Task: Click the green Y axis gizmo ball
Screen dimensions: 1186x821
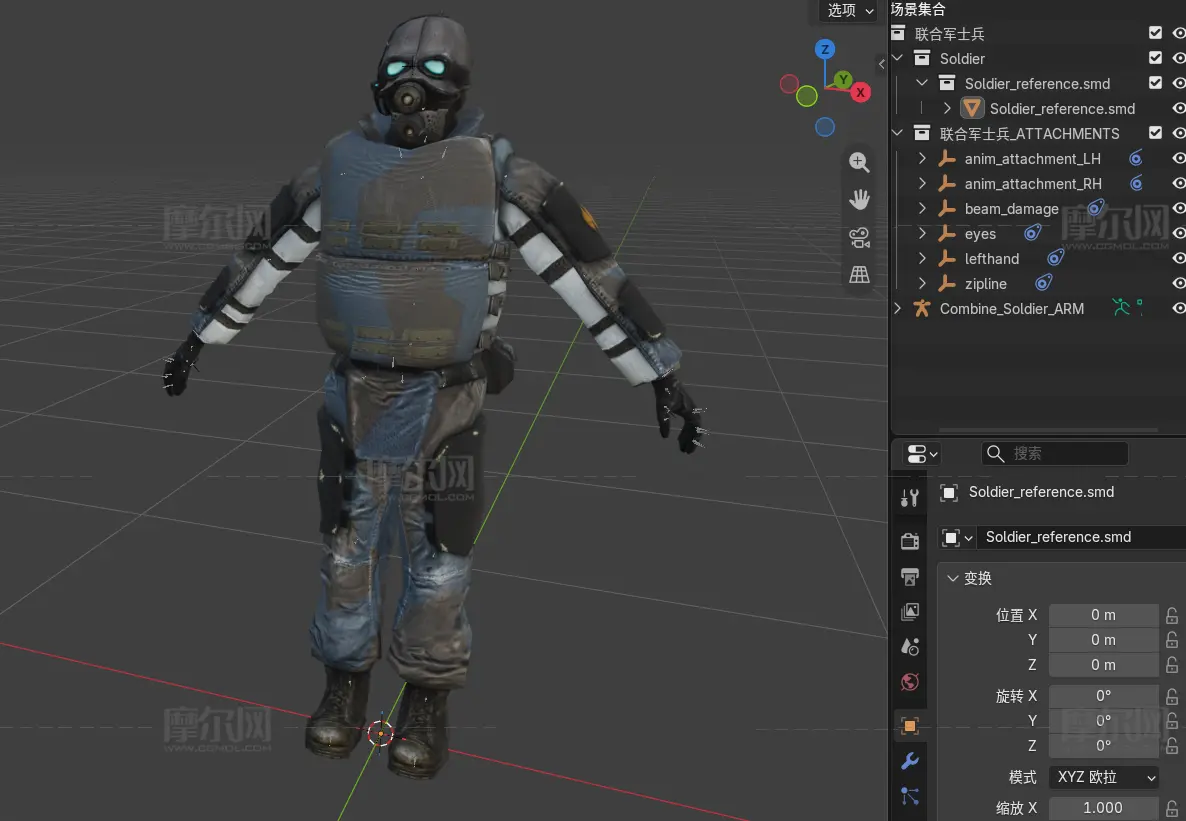Action: coord(843,79)
